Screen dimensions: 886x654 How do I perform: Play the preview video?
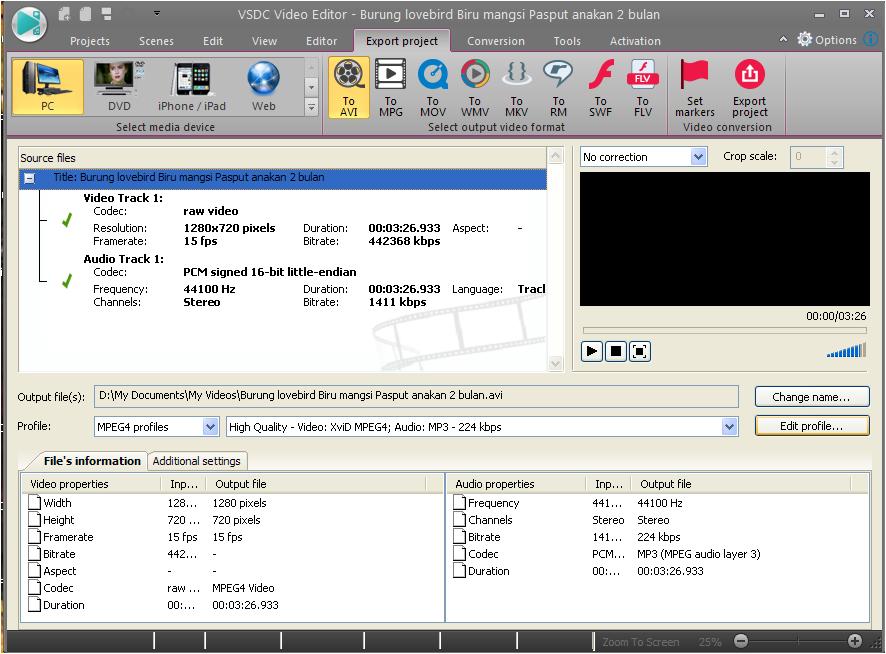[x=592, y=351]
